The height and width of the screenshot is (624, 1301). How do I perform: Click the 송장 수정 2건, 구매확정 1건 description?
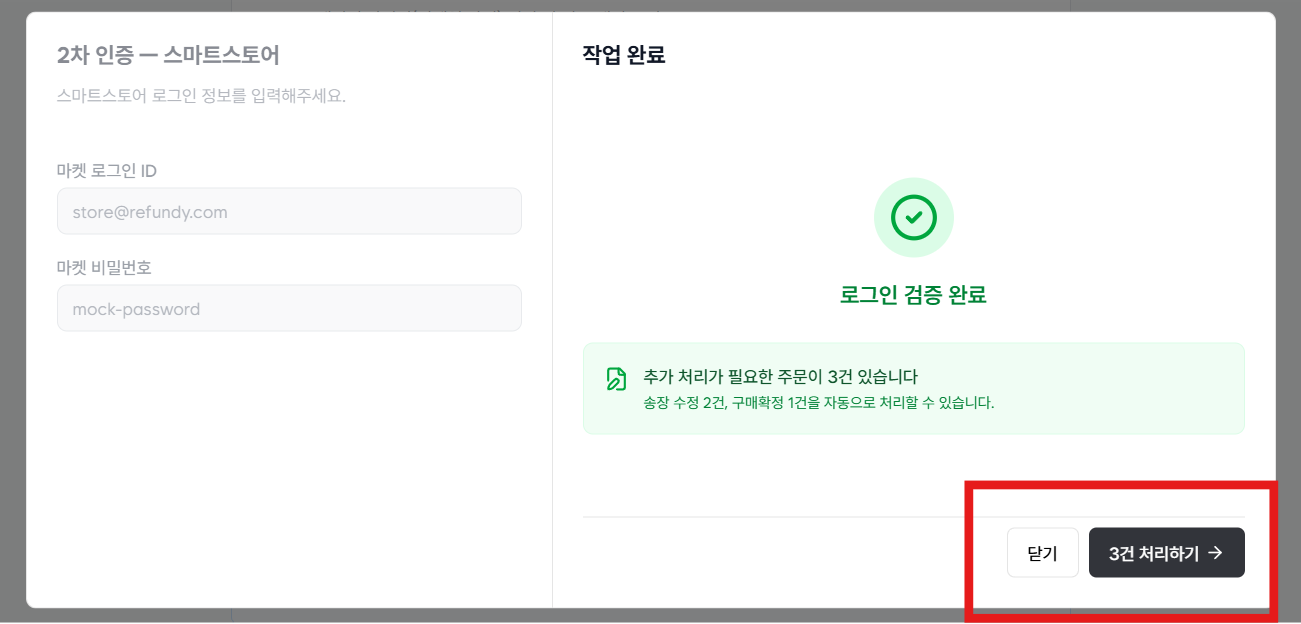pyautogui.click(x=819, y=404)
